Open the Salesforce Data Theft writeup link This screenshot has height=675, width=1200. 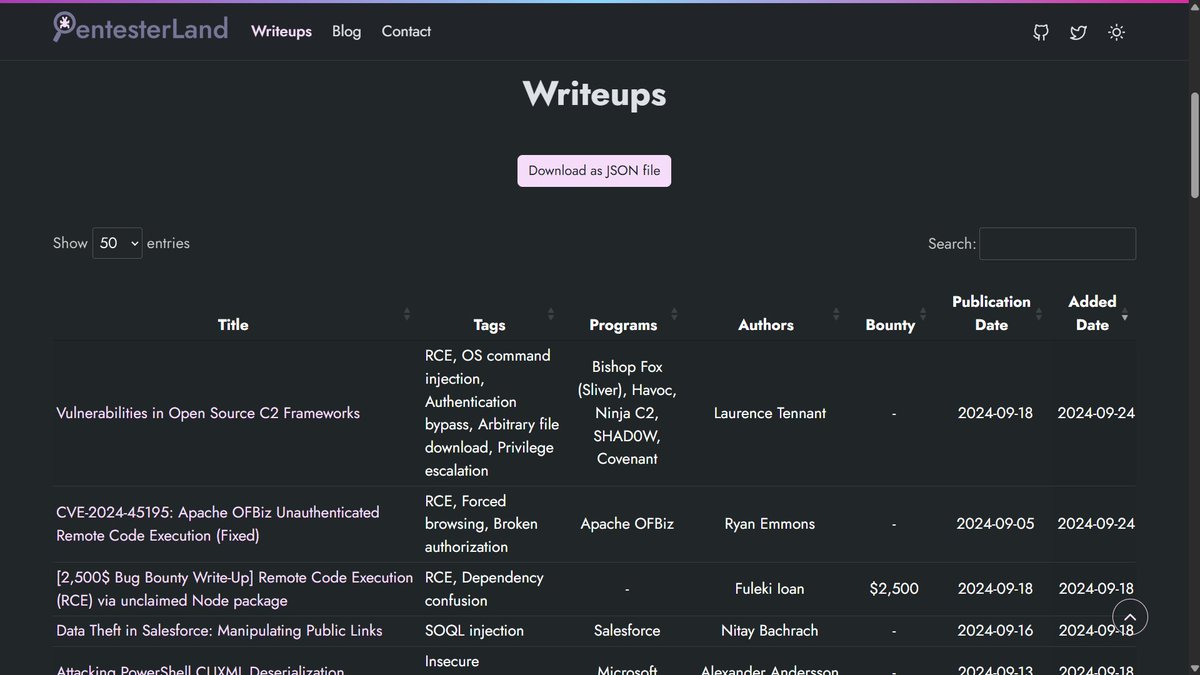click(x=218, y=631)
